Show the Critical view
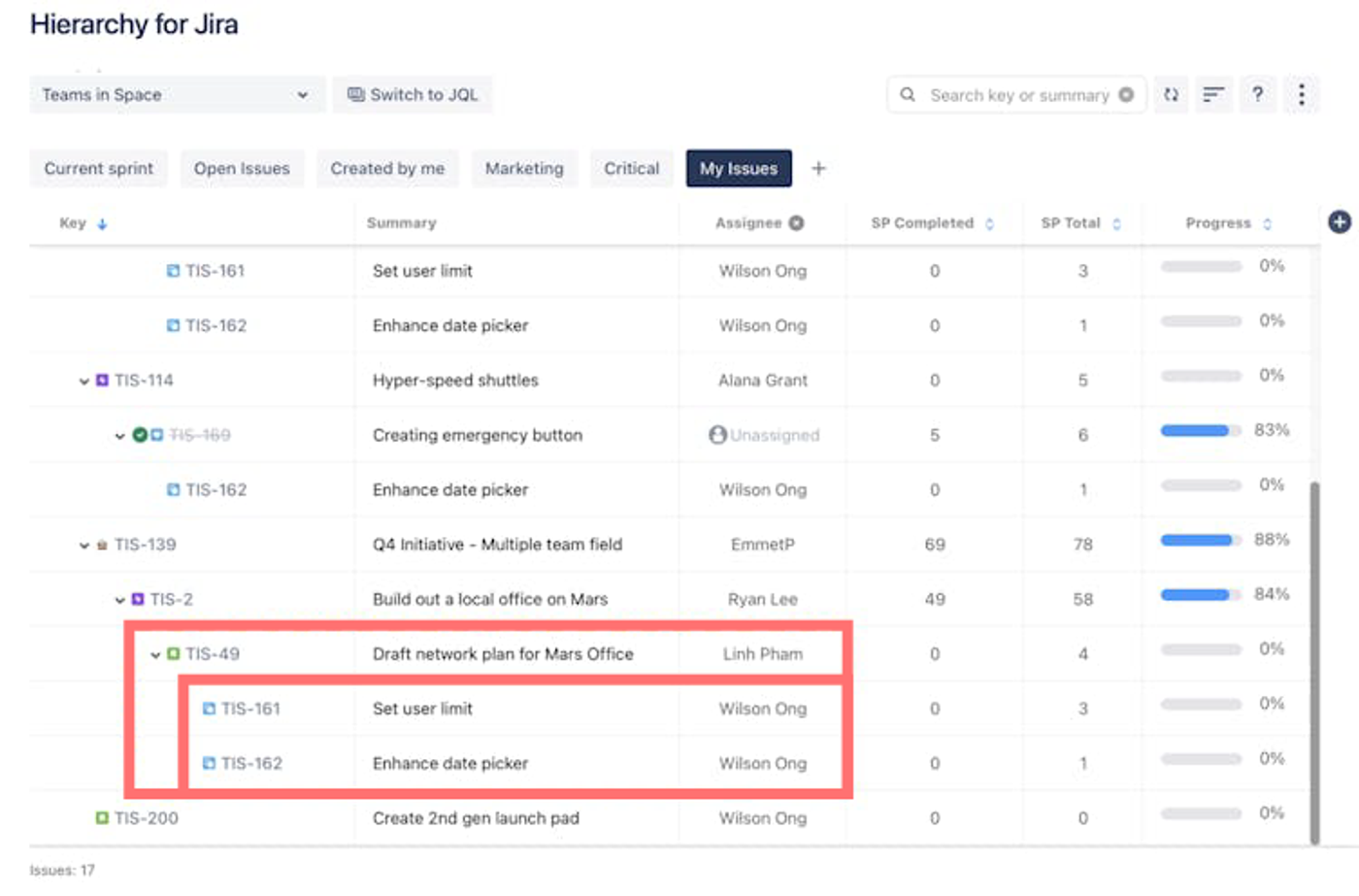 (x=632, y=168)
